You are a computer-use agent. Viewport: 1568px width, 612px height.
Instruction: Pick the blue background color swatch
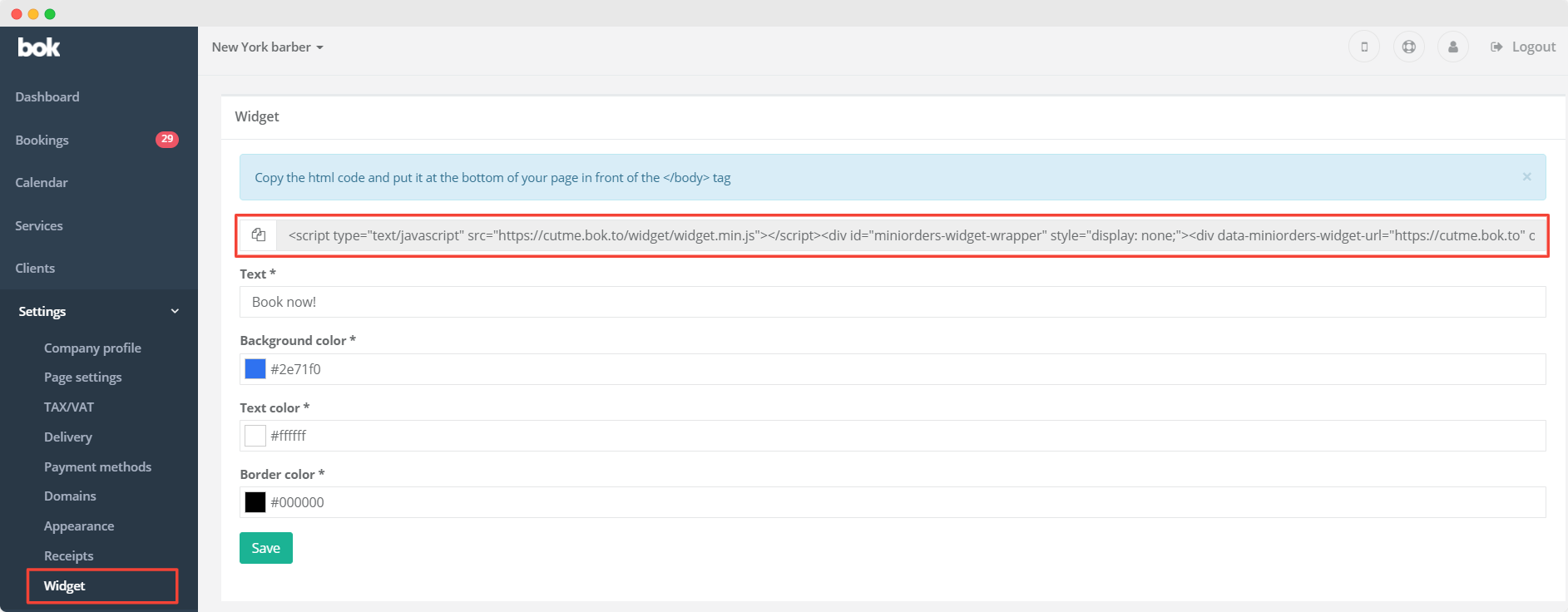(255, 368)
